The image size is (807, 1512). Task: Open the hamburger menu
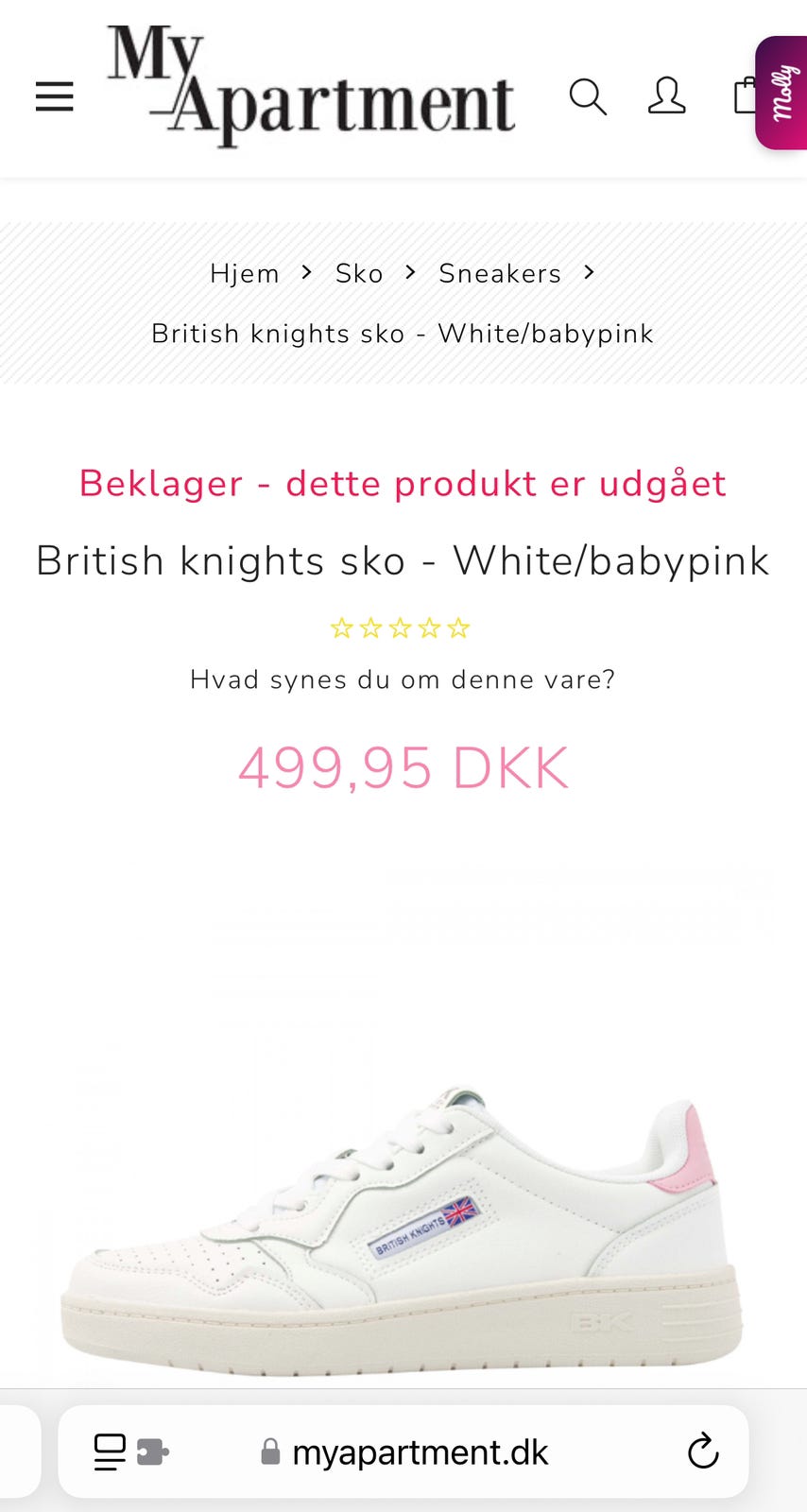[x=54, y=96]
